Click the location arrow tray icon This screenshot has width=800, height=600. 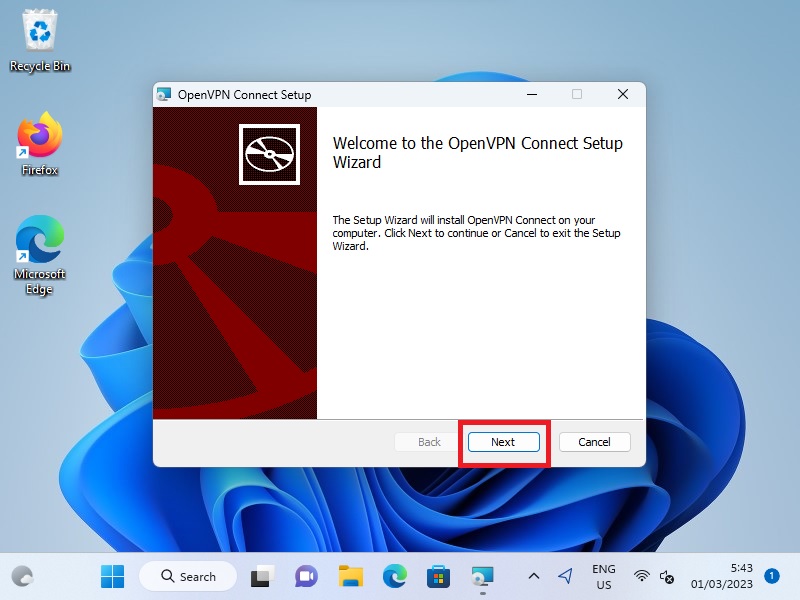click(565, 576)
